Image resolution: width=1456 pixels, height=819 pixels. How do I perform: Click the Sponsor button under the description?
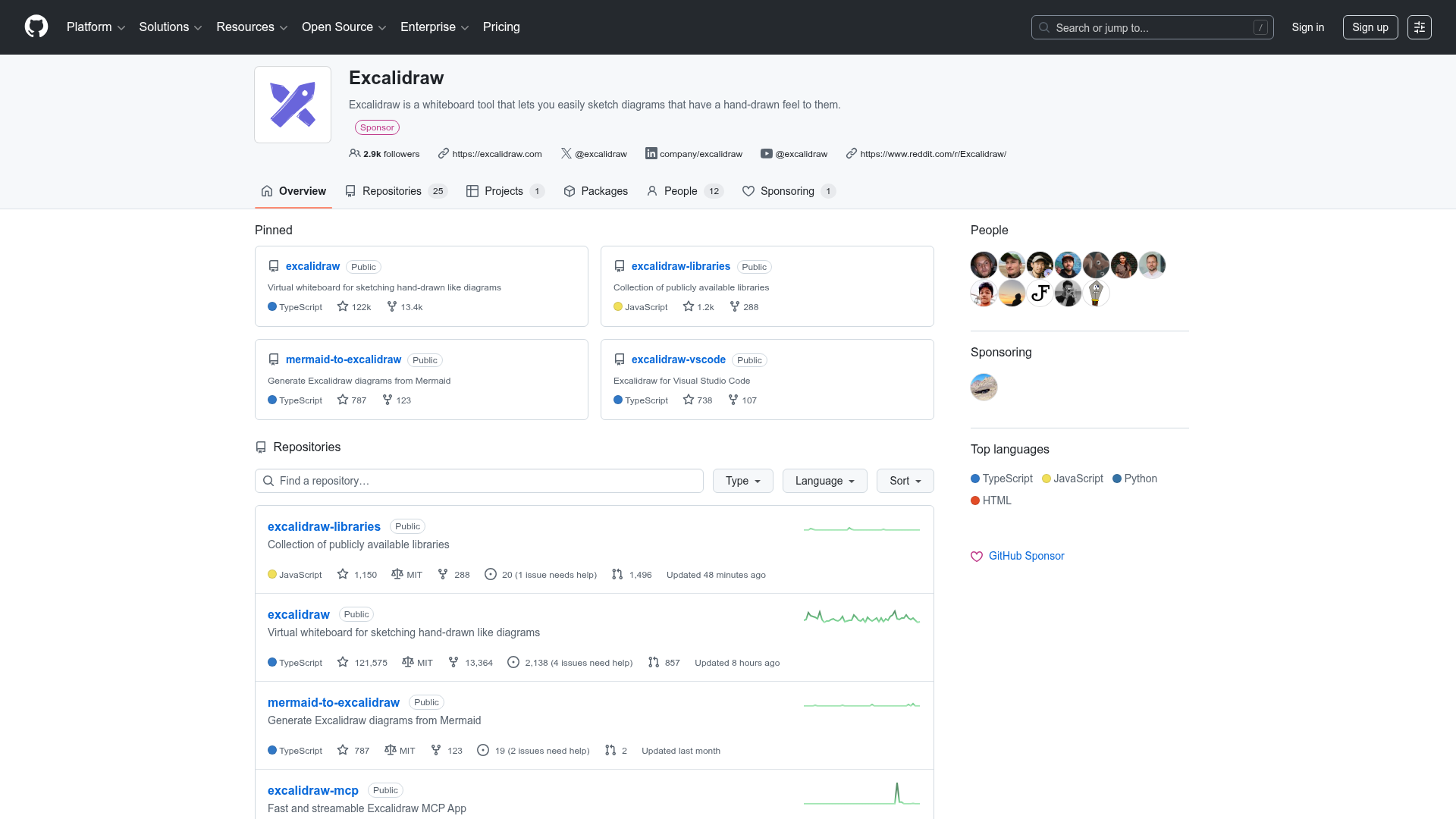point(377,127)
